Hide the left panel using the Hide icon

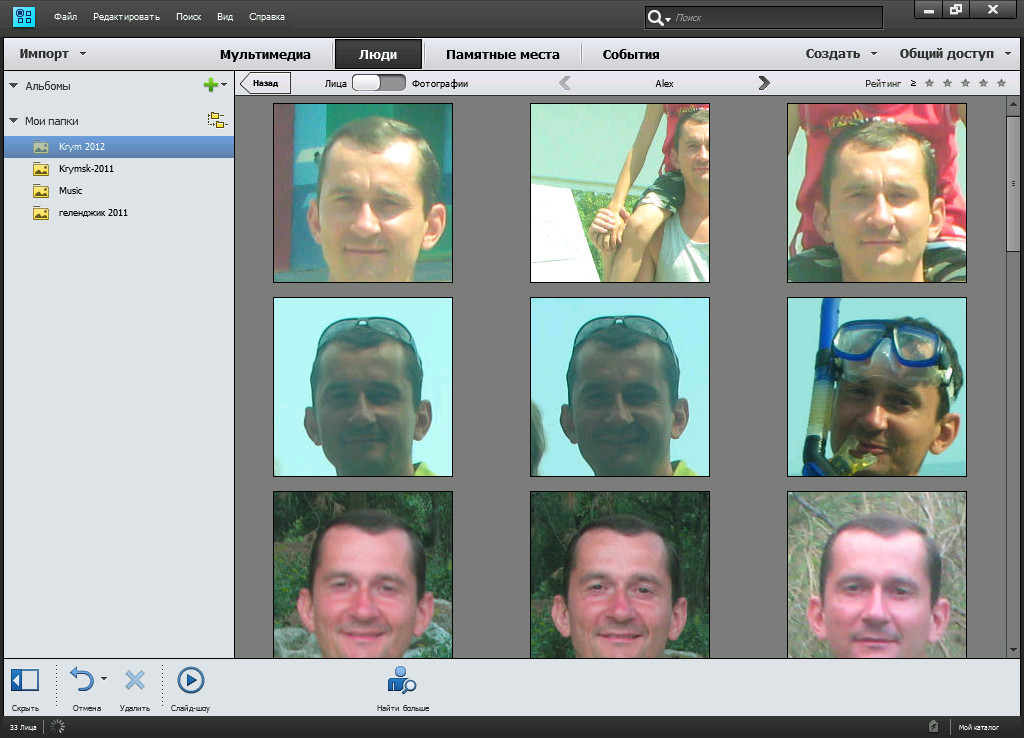coord(25,681)
